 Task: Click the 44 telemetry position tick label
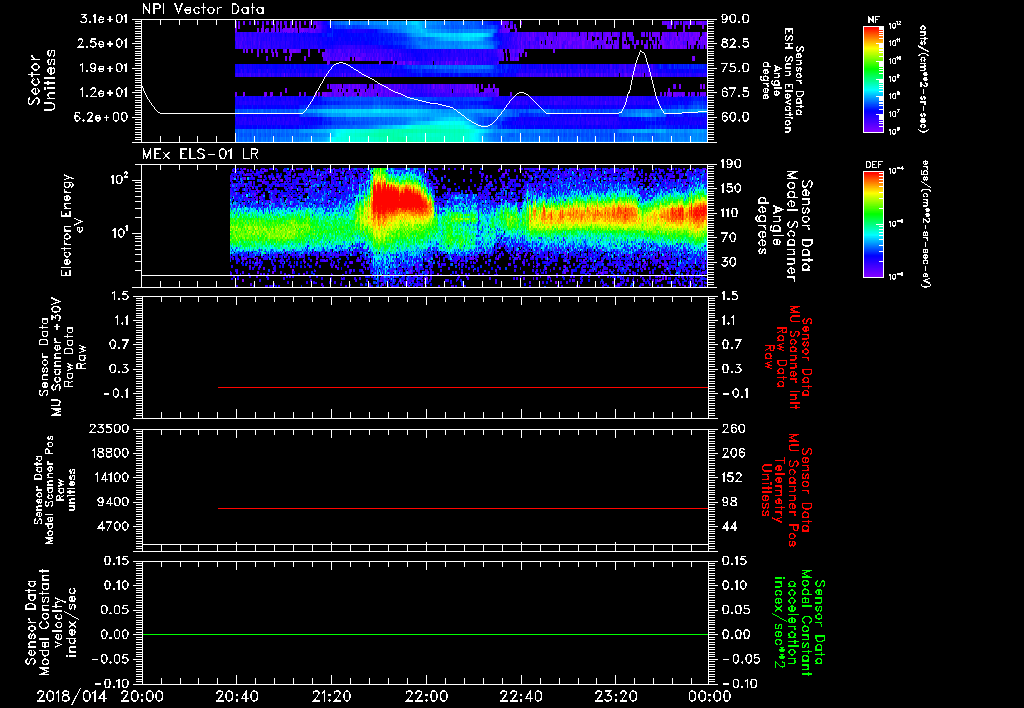729,526
